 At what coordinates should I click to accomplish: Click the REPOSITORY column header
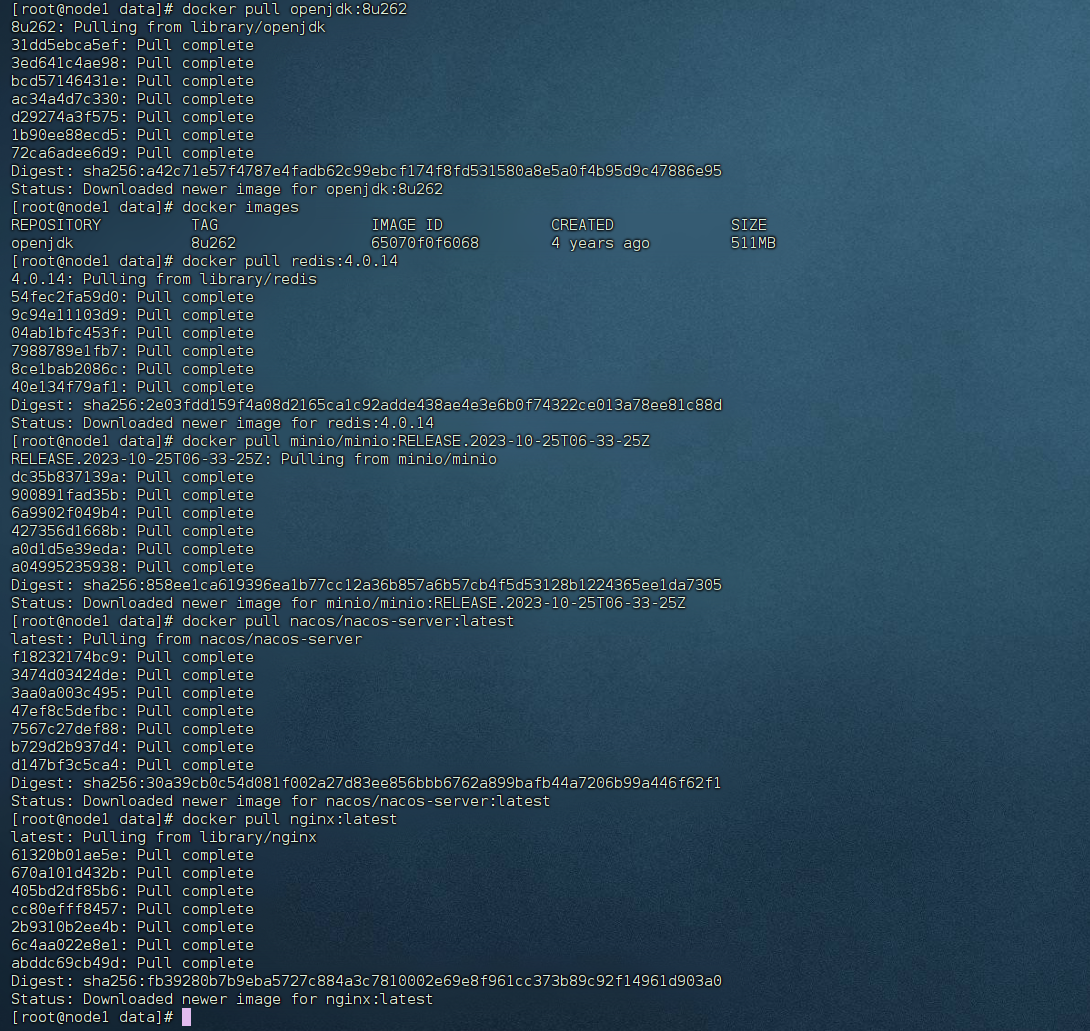[x=56, y=226]
